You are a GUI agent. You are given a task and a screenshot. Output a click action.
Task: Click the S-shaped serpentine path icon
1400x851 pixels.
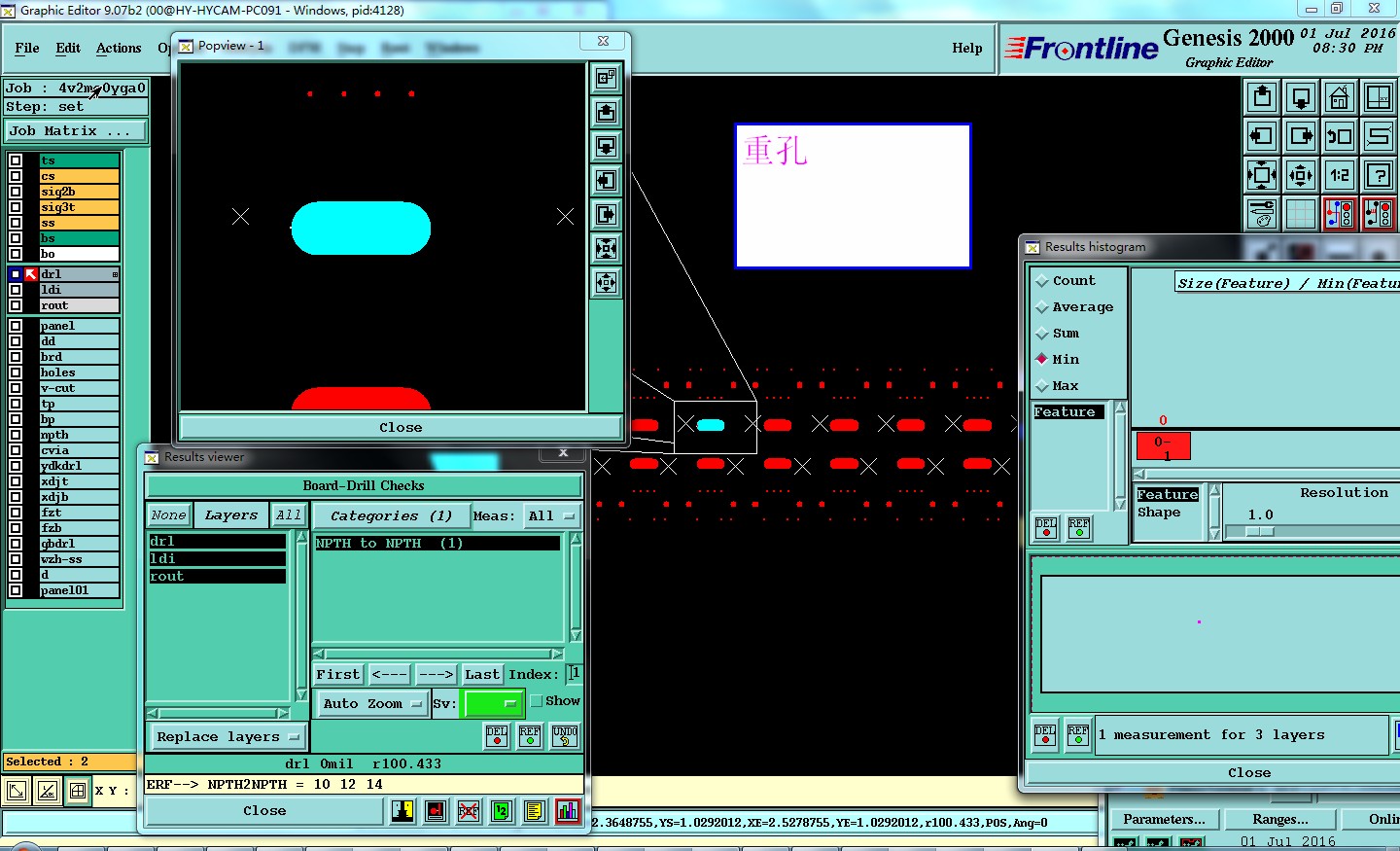point(1379,136)
